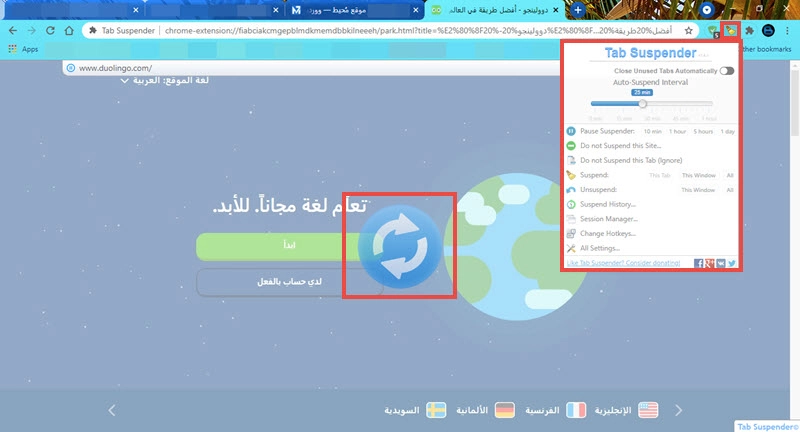Click the Tab Suspender extension toolbar icon
Screen dimensions: 800x432
731,31
